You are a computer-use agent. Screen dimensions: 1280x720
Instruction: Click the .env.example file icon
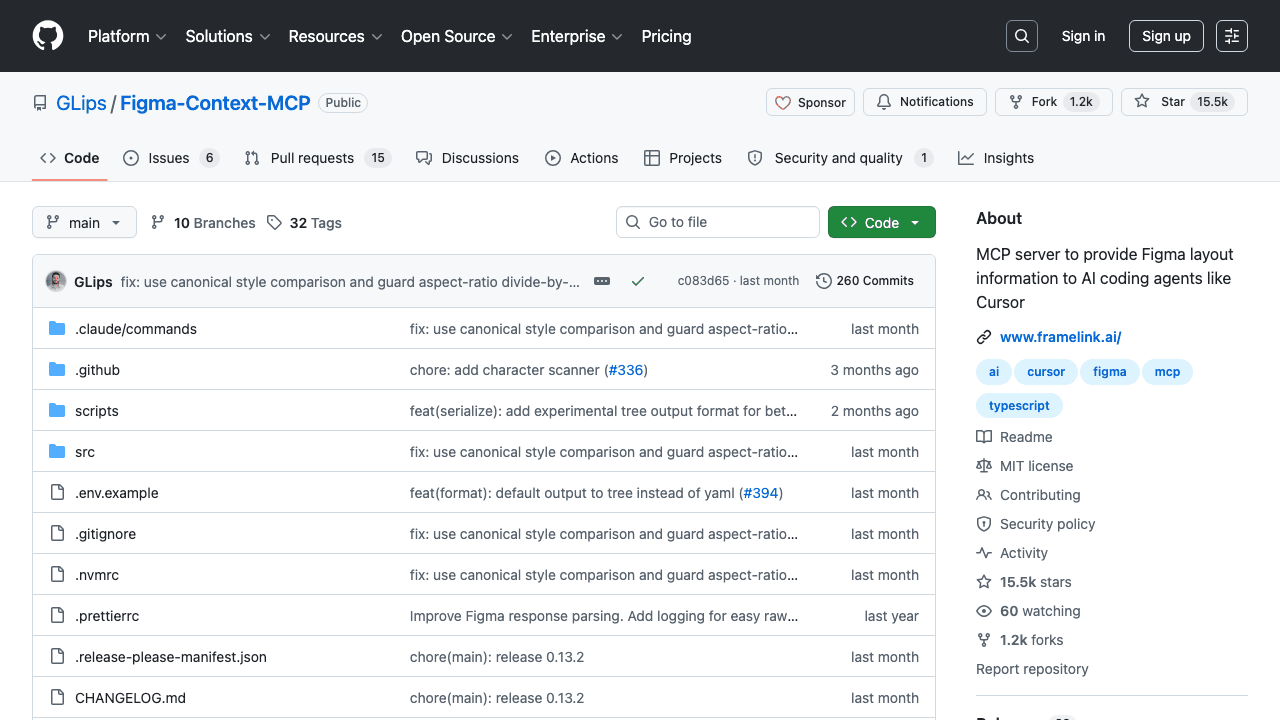pos(57,493)
